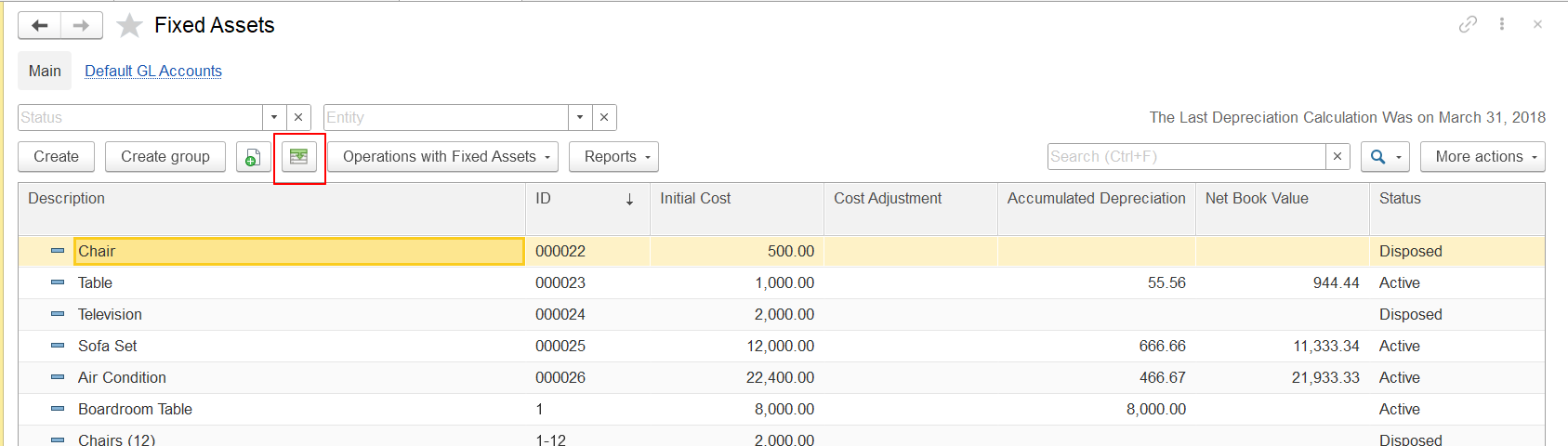The height and width of the screenshot is (446, 1568).
Task: Click the magnifier search button
Action: 1385,157
